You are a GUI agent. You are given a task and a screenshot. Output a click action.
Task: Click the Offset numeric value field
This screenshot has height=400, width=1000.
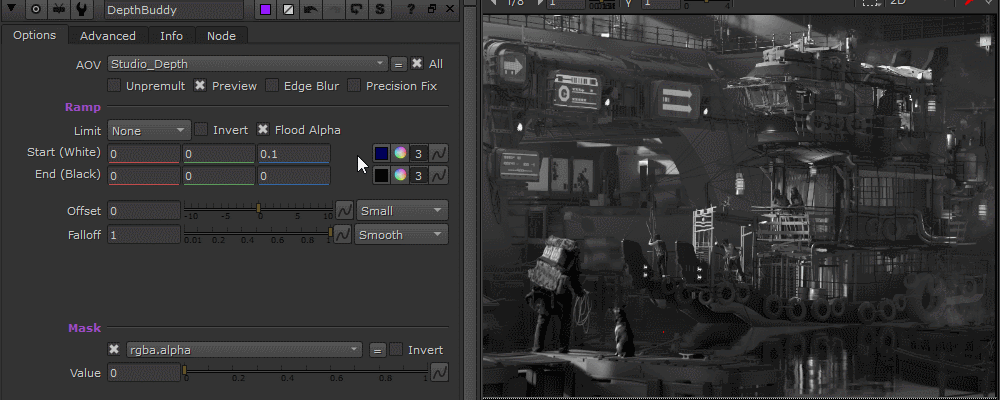[144, 211]
